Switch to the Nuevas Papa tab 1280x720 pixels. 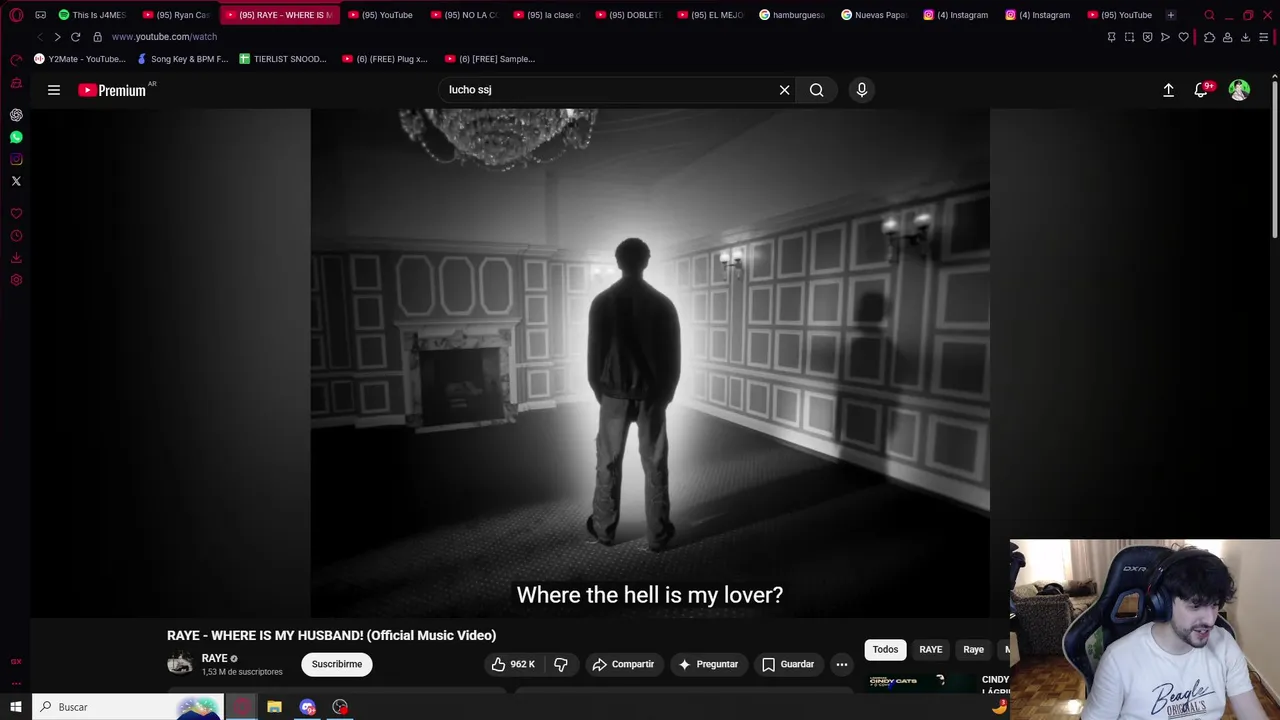pyautogui.click(x=875, y=15)
